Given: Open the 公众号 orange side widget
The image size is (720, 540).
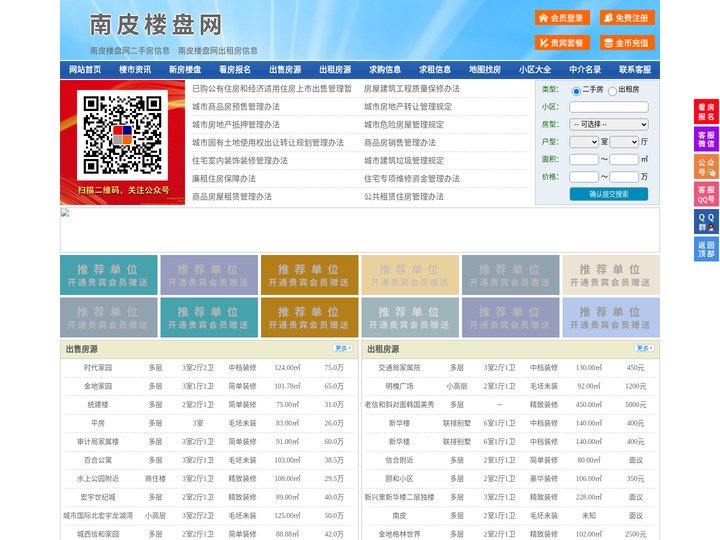Looking at the screenshot, I should [706, 167].
